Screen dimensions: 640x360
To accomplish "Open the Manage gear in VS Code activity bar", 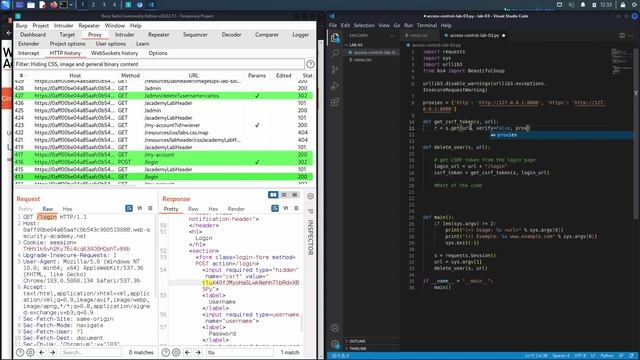I will coord(335,344).
